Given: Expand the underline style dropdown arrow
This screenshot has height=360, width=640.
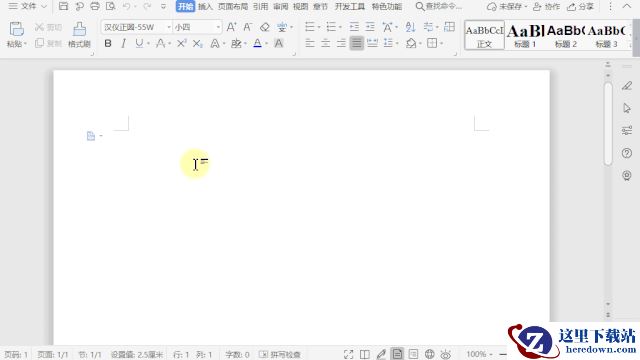Looking at the screenshot, I should click(x=148, y=44).
